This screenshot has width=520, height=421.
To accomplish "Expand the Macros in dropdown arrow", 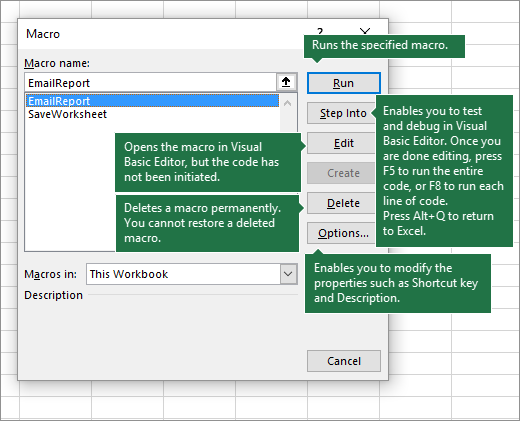I will (x=288, y=274).
